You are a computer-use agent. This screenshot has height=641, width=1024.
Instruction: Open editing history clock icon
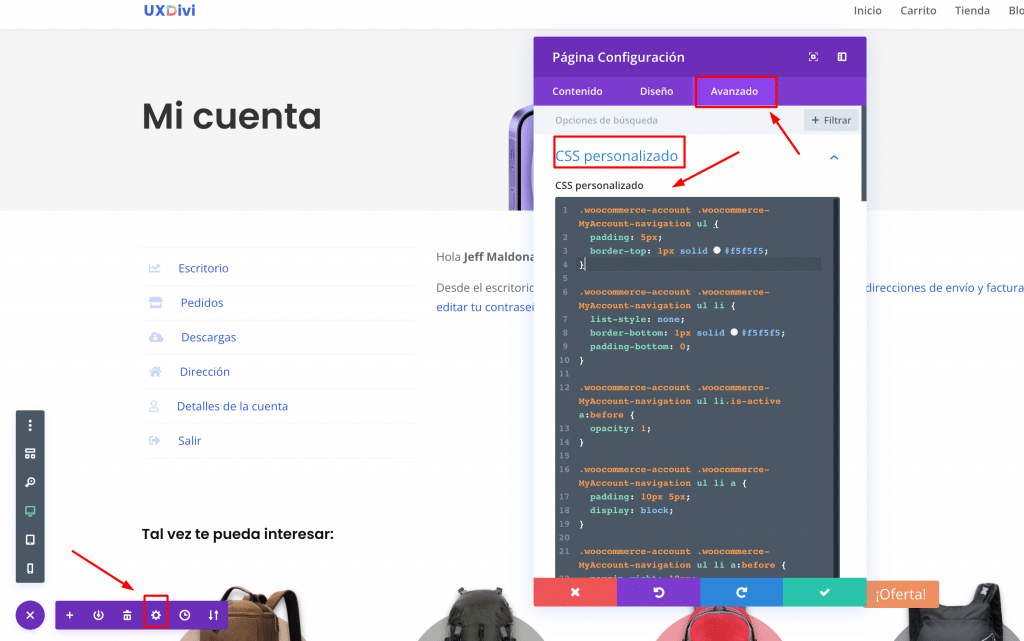pyautogui.click(x=185, y=615)
